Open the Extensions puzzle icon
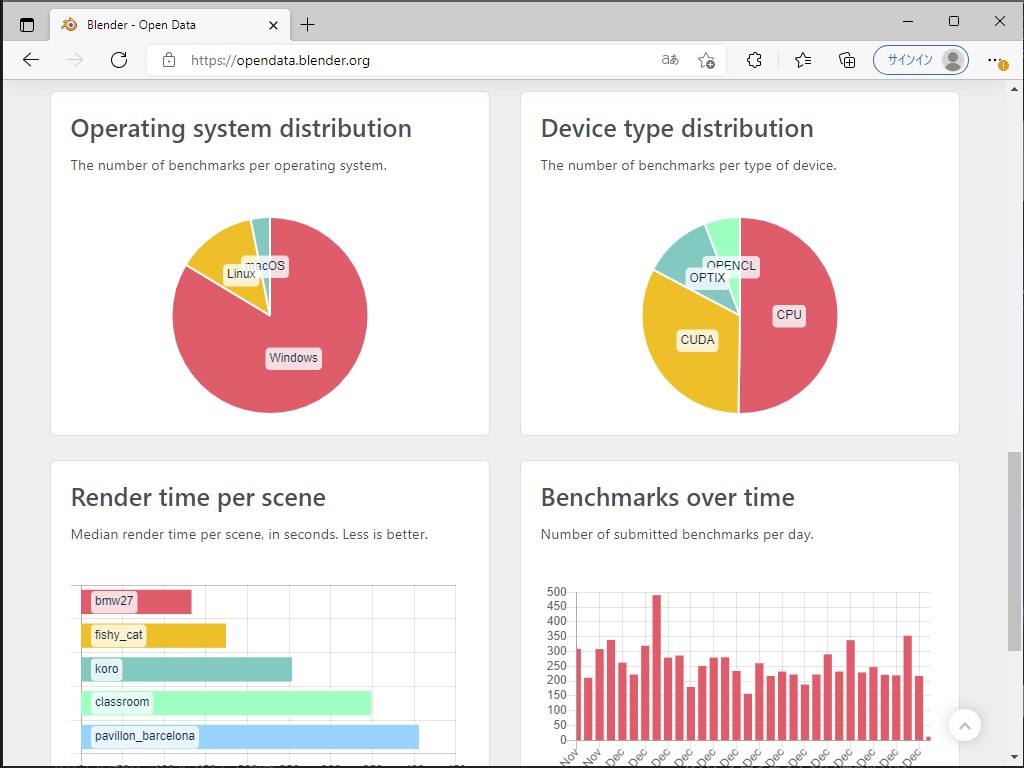Image resolution: width=1024 pixels, height=768 pixels. point(754,60)
